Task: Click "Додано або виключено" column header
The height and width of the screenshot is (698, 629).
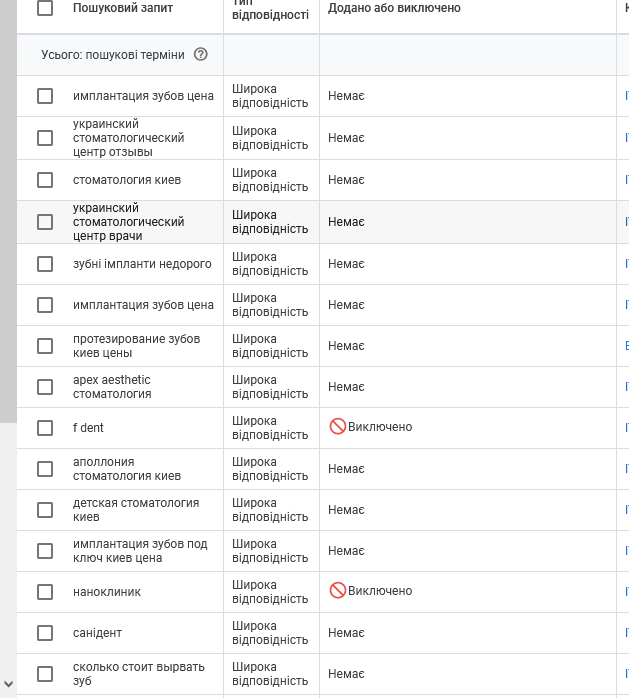Action: (x=394, y=8)
